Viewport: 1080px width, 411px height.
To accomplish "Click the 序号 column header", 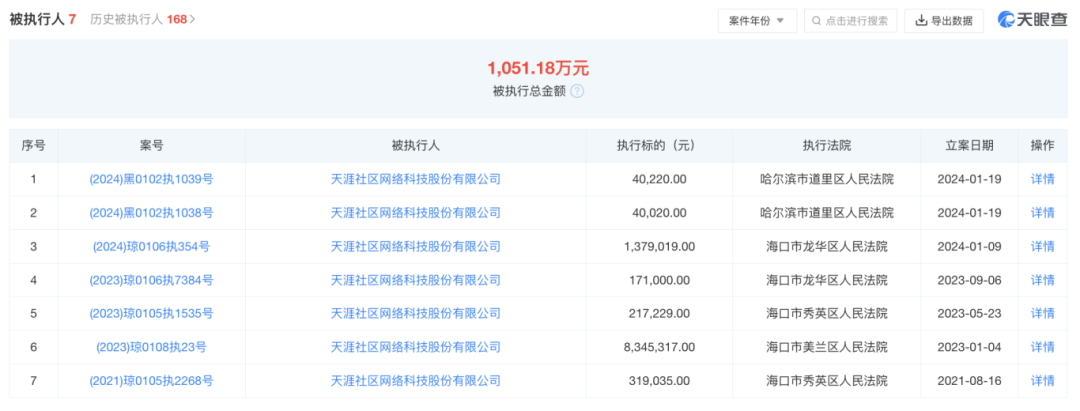I will 33,145.
